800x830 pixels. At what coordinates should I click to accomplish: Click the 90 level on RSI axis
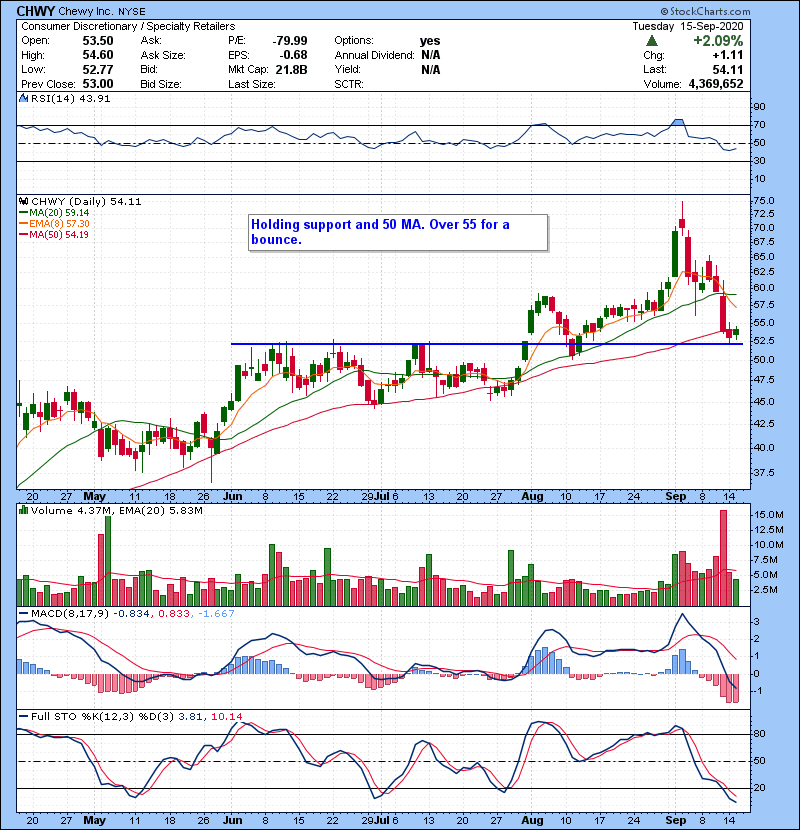click(x=760, y=107)
